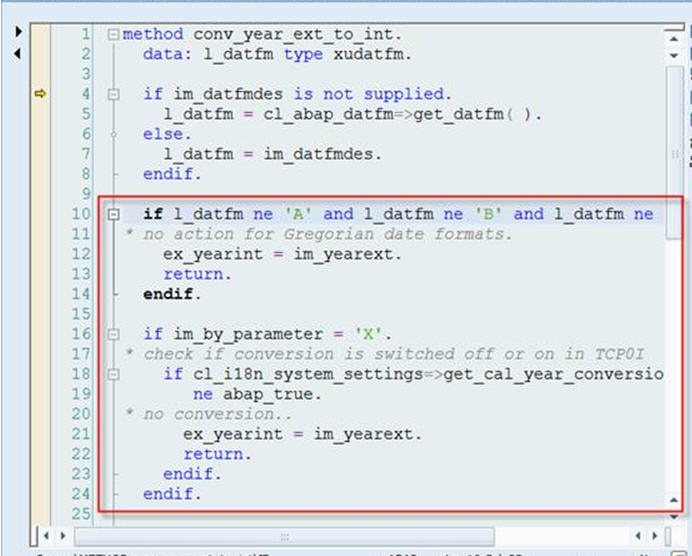Click 'cl_abap_datfm=>get_datfm' call on line 5
This screenshot has width=692, height=556.
[383, 115]
